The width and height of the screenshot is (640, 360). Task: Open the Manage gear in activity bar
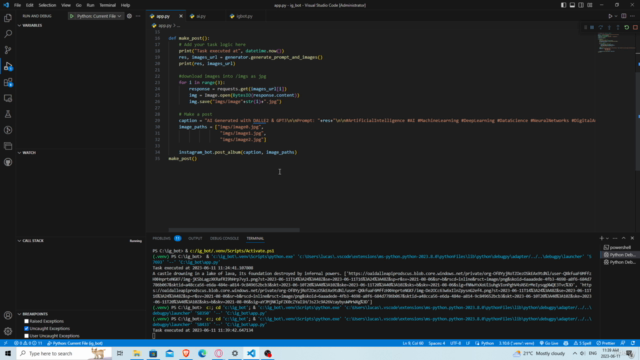tap(8, 331)
